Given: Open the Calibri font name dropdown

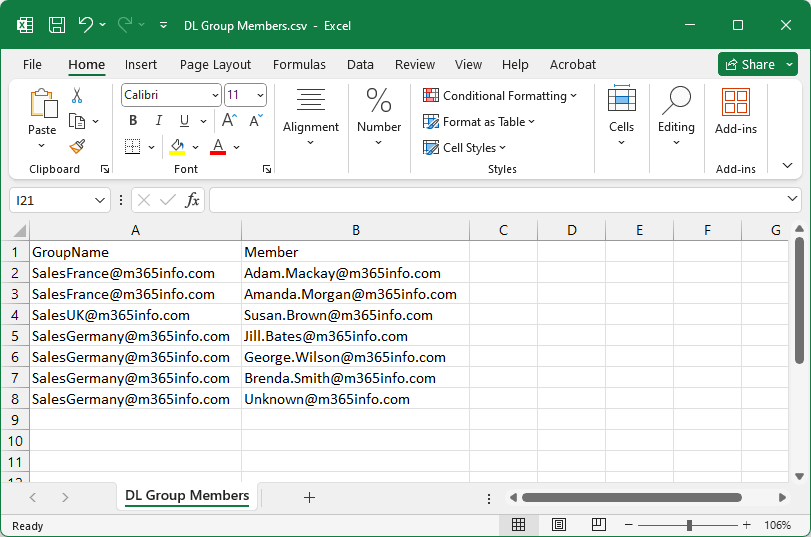Looking at the screenshot, I should [215, 95].
